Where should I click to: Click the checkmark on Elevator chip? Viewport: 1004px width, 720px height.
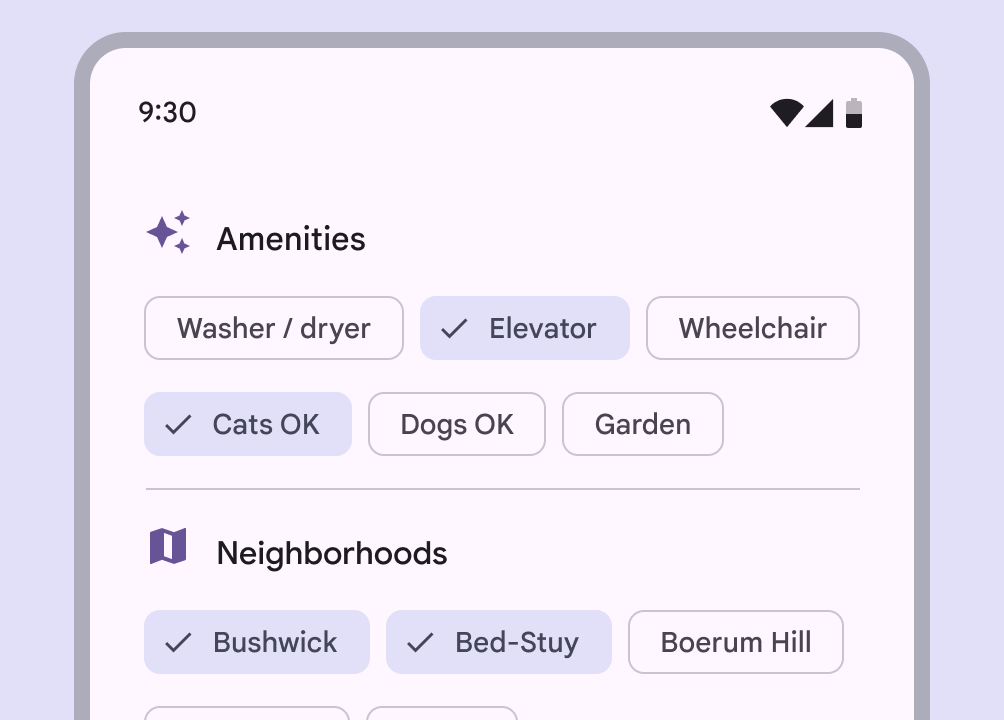coord(455,328)
